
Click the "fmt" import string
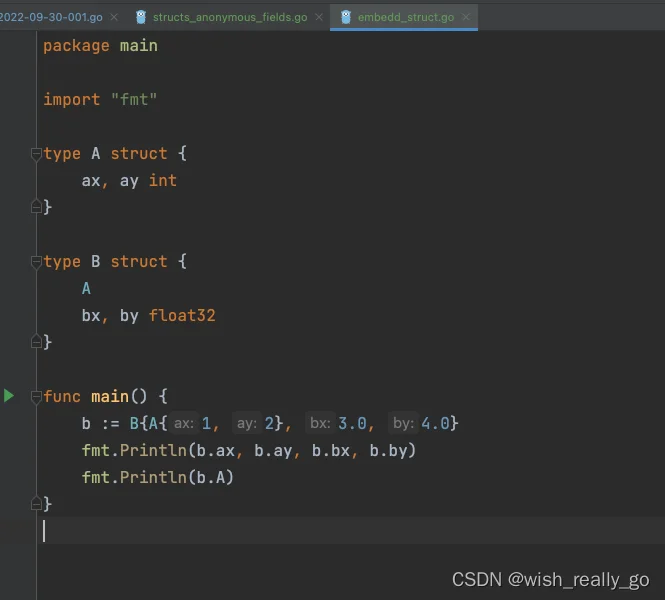[134, 100]
